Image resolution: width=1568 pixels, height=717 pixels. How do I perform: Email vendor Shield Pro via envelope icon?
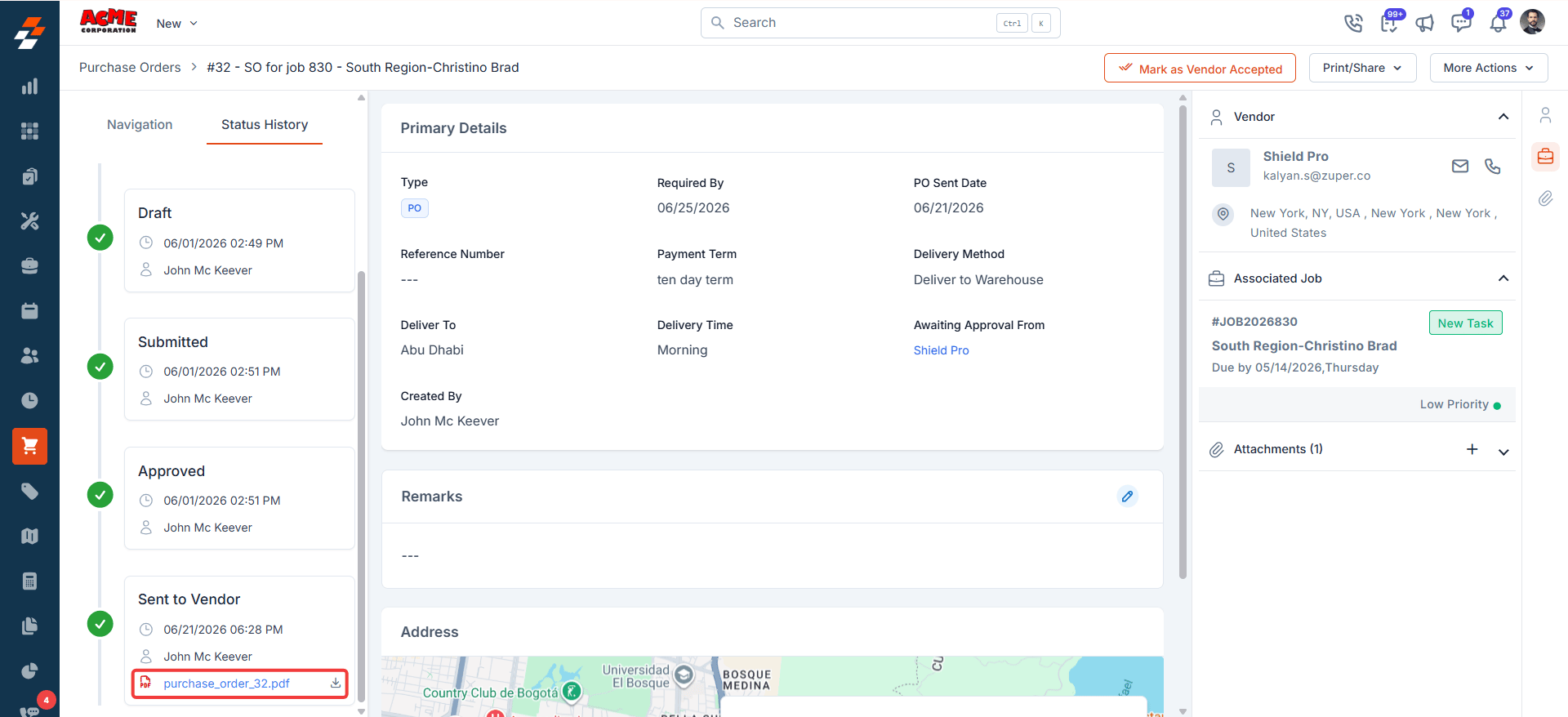coord(1460,167)
